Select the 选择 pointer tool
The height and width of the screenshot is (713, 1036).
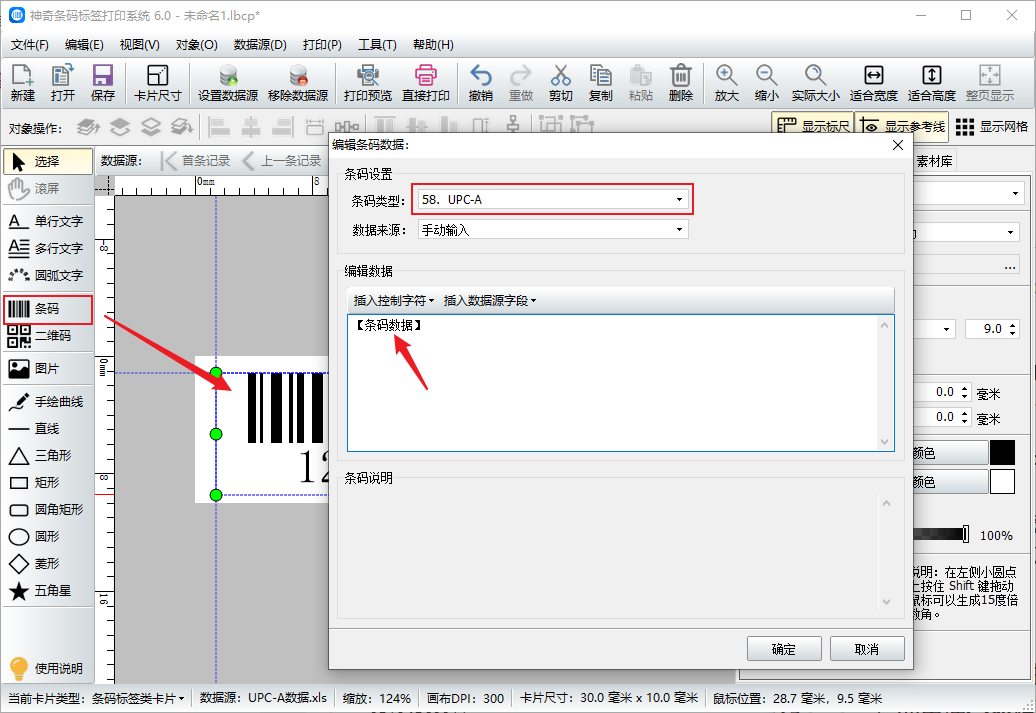pyautogui.click(x=48, y=161)
